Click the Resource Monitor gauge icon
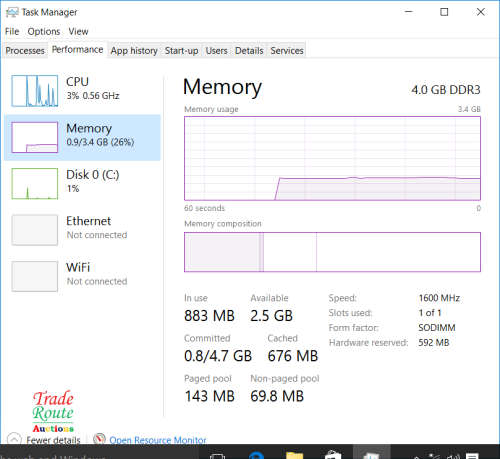 point(99,439)
